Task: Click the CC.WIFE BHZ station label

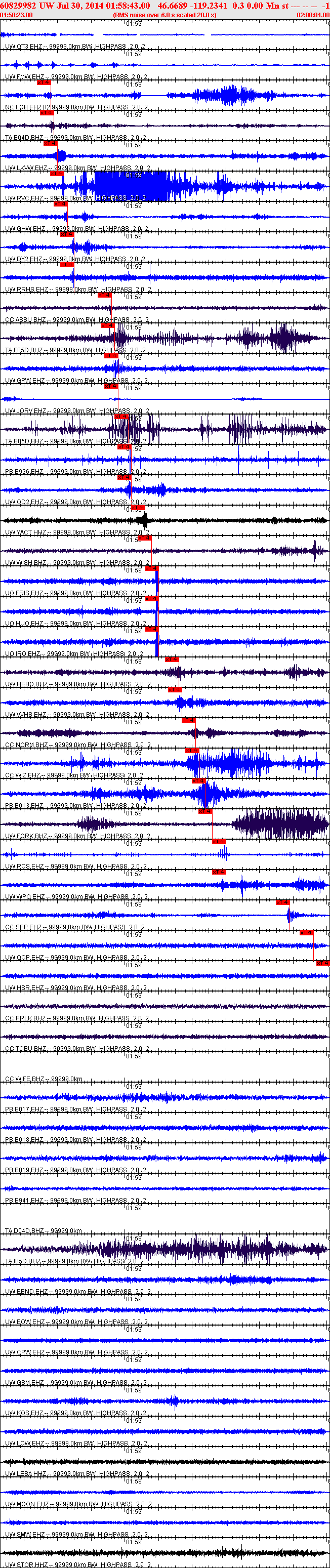Action: point(24,1079)
